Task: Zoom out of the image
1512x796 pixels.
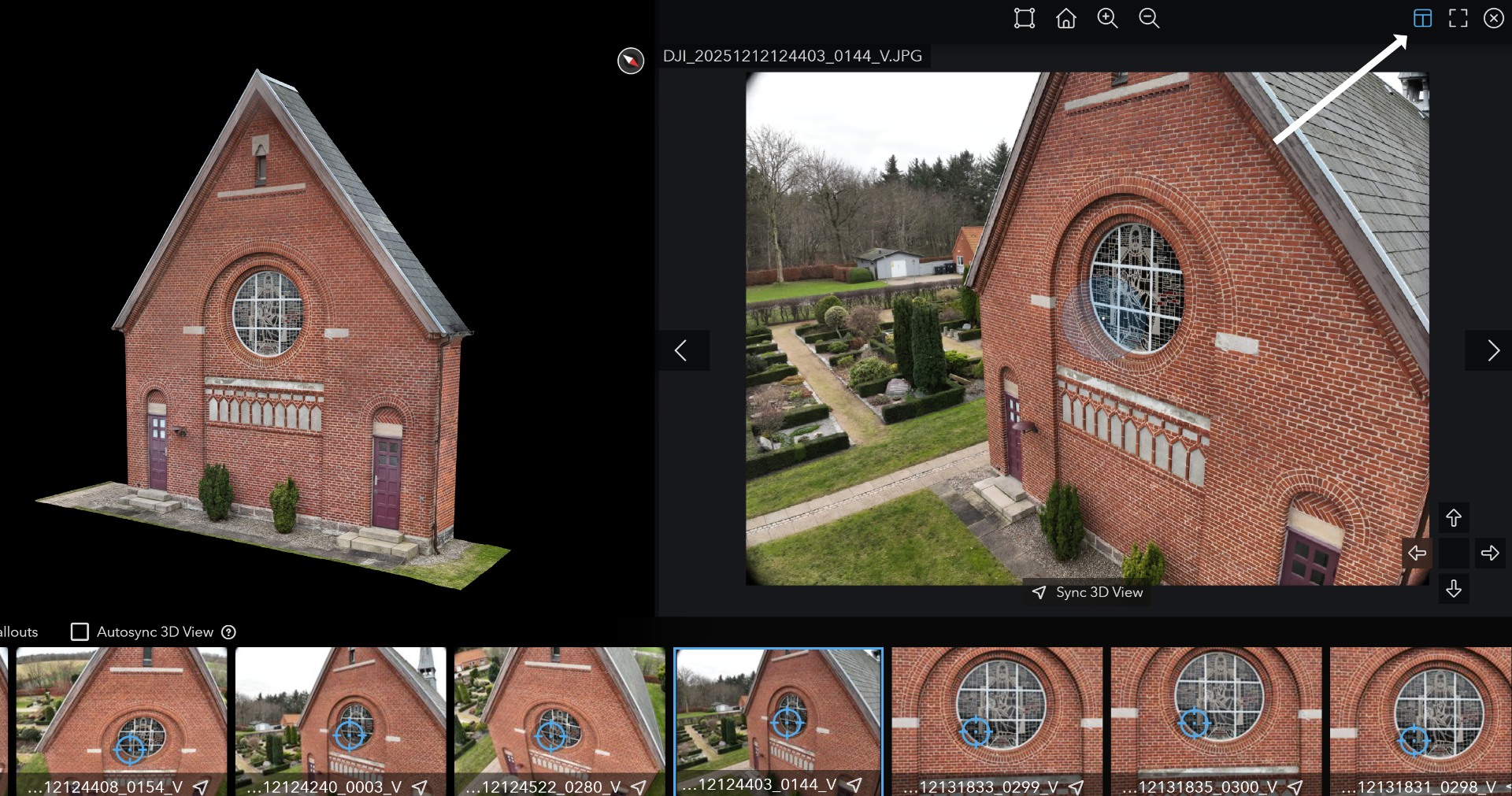Action: point(1149,18)
